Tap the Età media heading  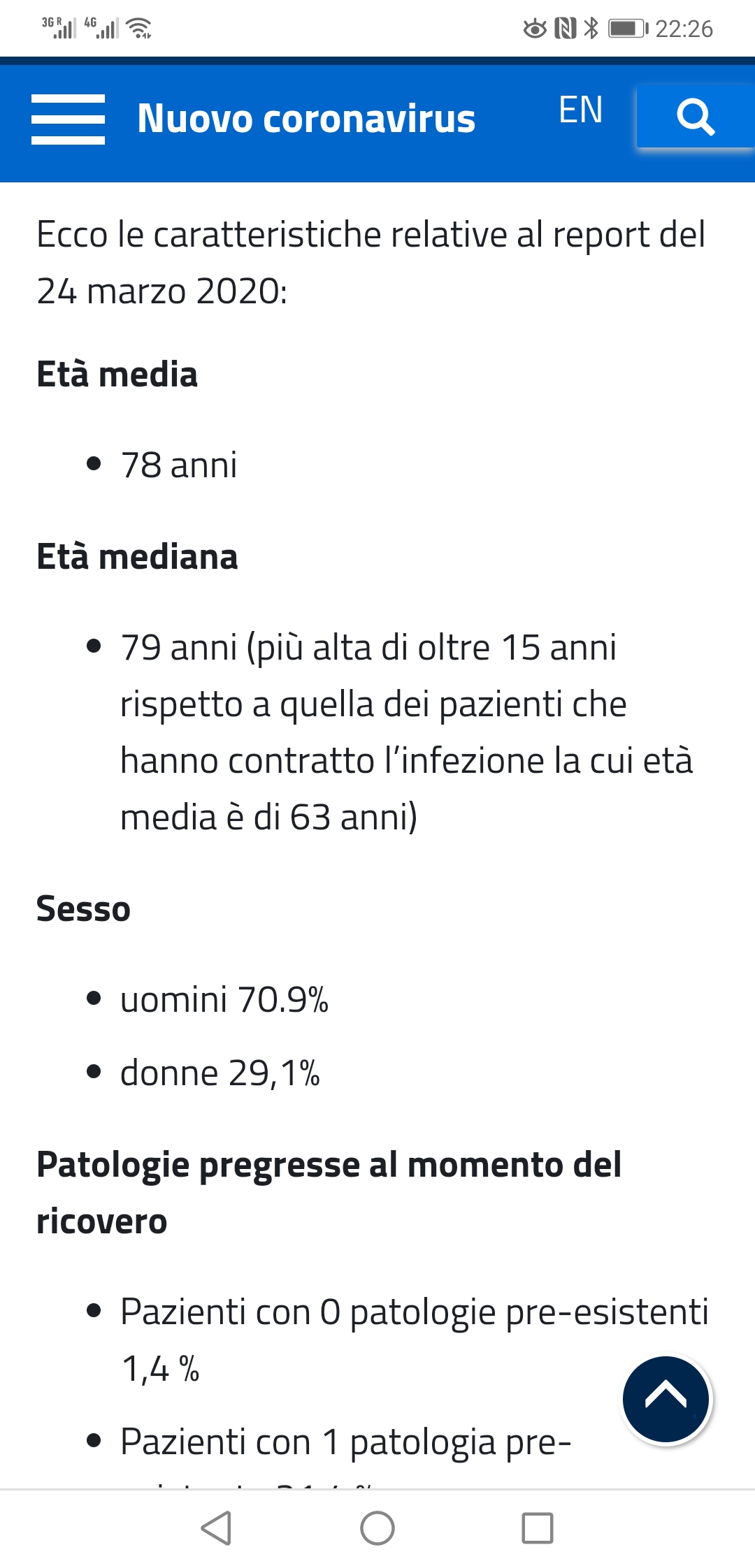(117, 374)
